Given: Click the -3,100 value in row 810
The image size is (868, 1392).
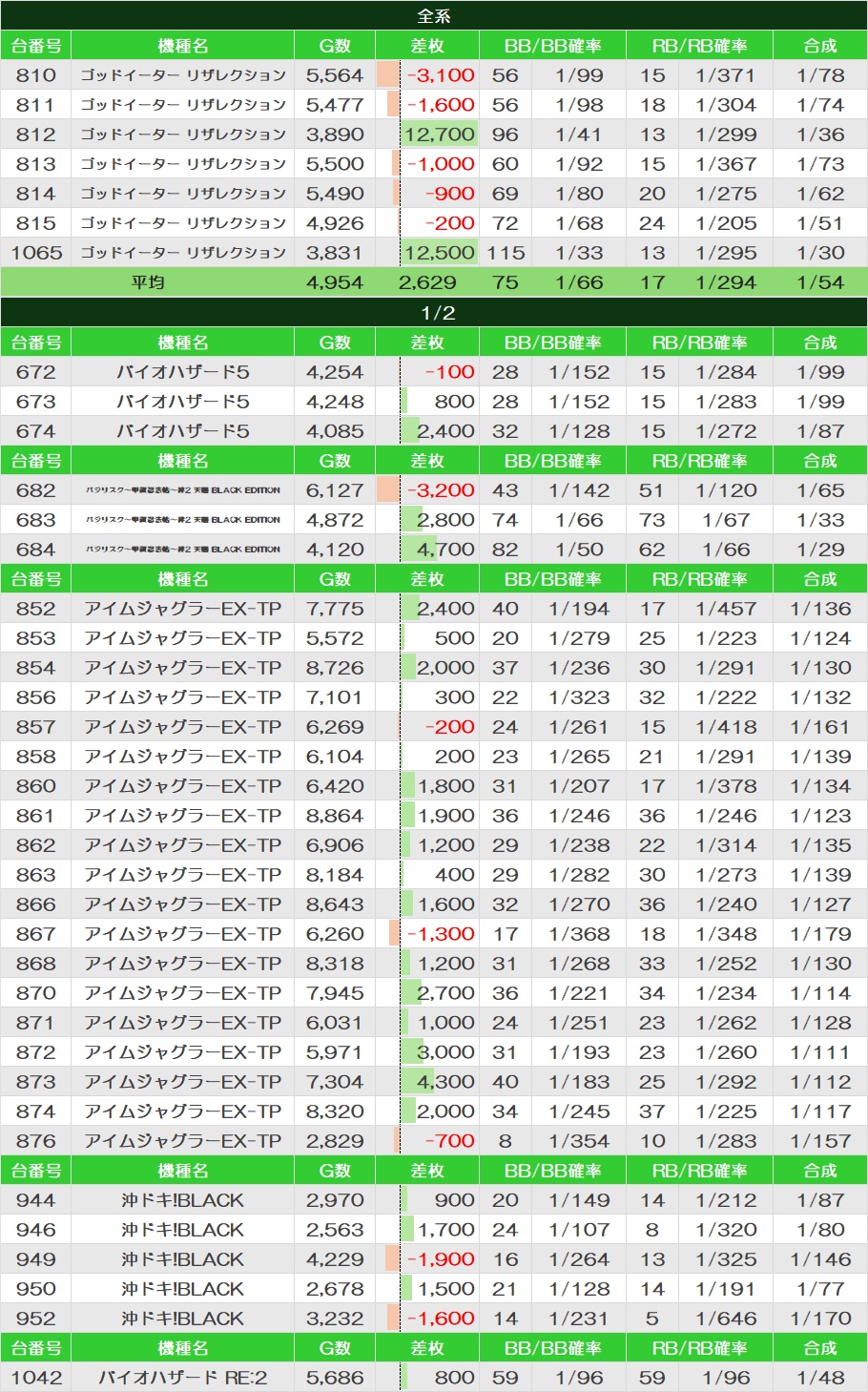Looking at the screenshot, I should pos(441,75).
